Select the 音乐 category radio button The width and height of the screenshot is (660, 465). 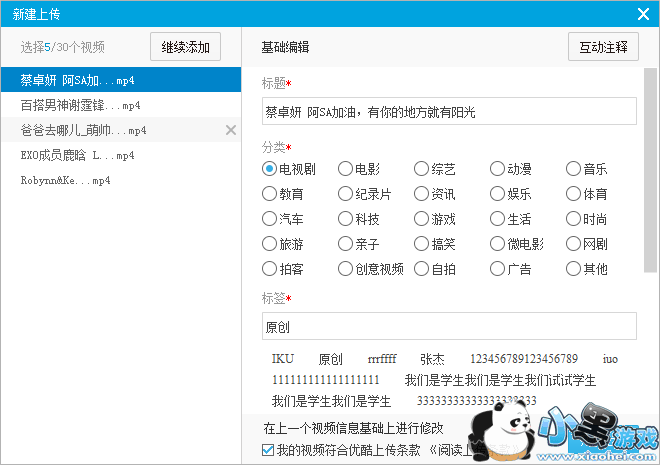pyautogui.click(x=573, y=169)
